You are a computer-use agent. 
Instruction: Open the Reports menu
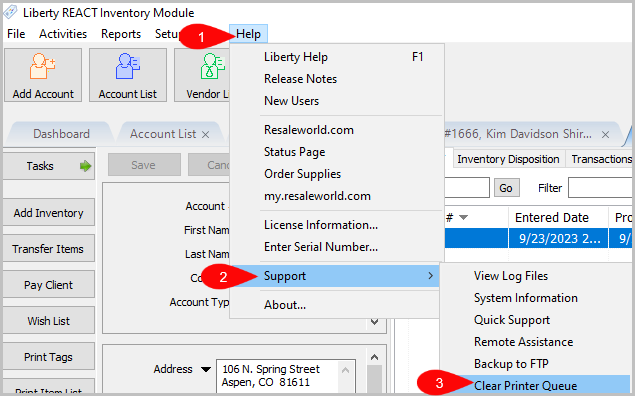point(121,34)
